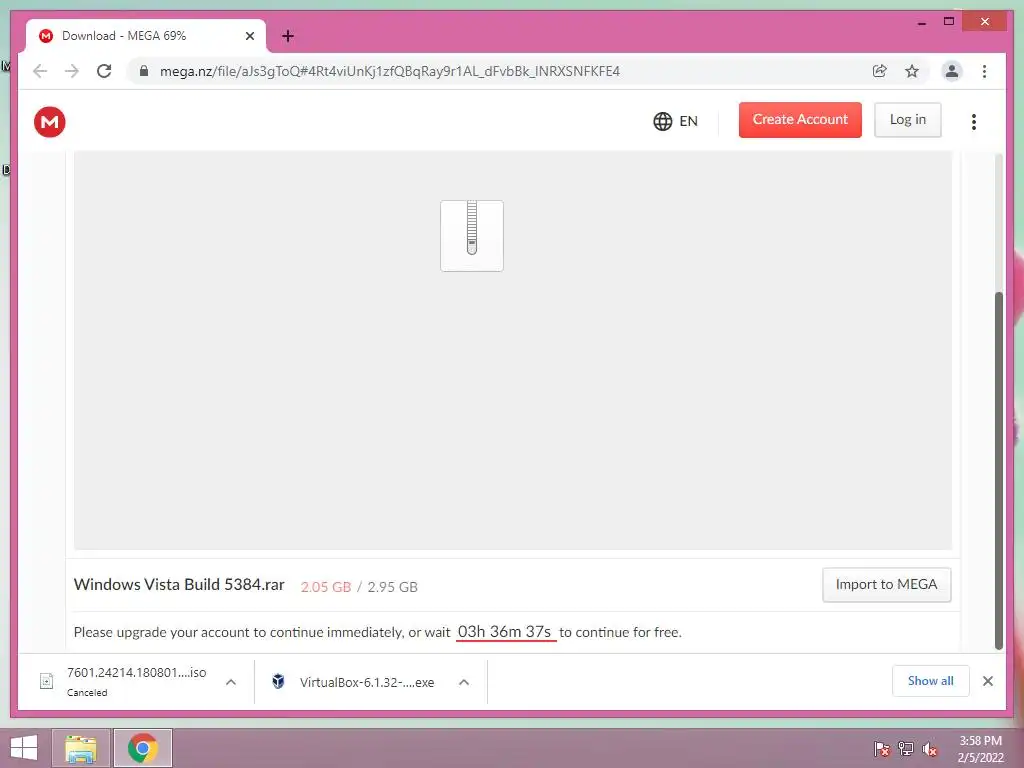Close the downloads bar with X
Screen dimensions: 1024x768
click(988, 681)
